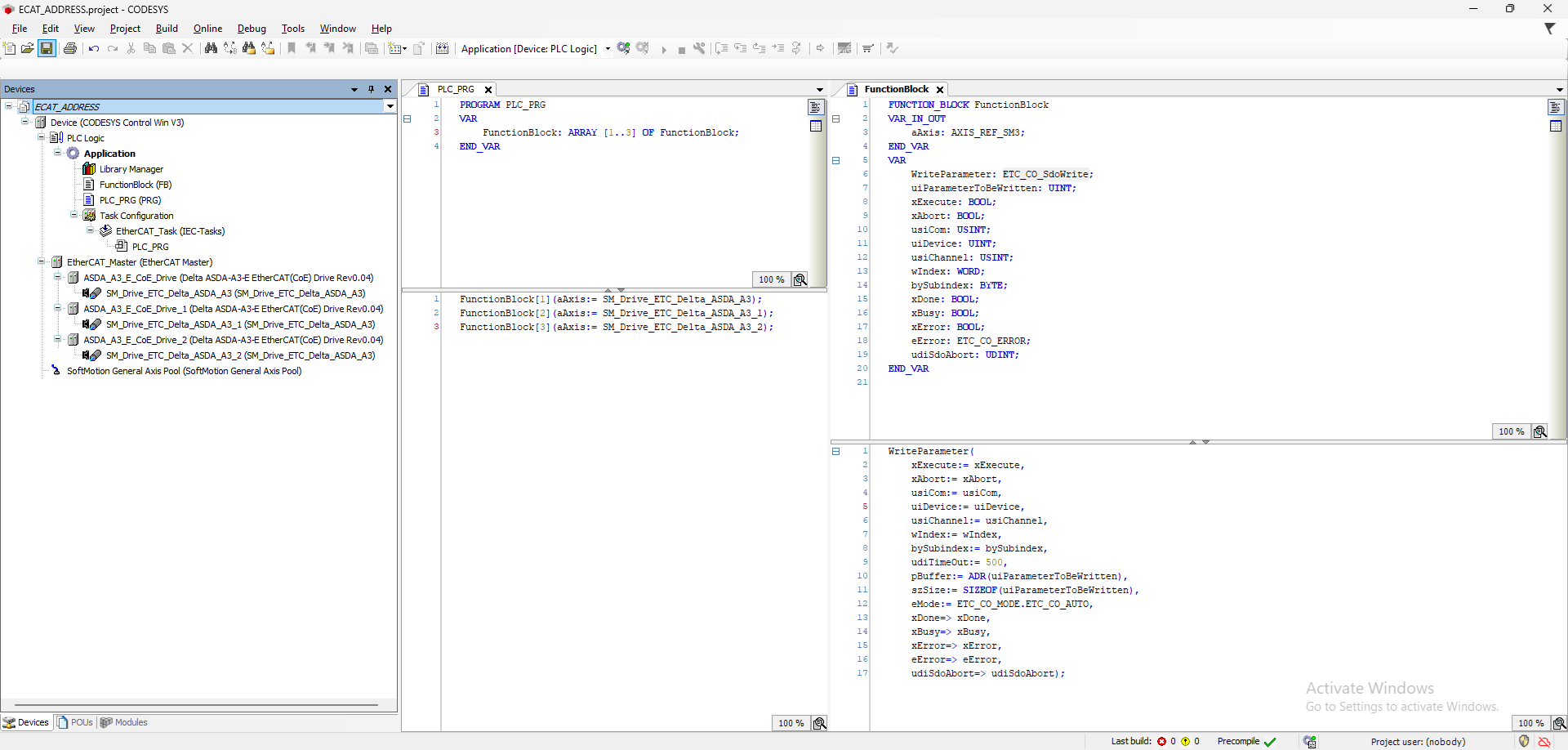Click the Start play triangle icon

[664, 50]
